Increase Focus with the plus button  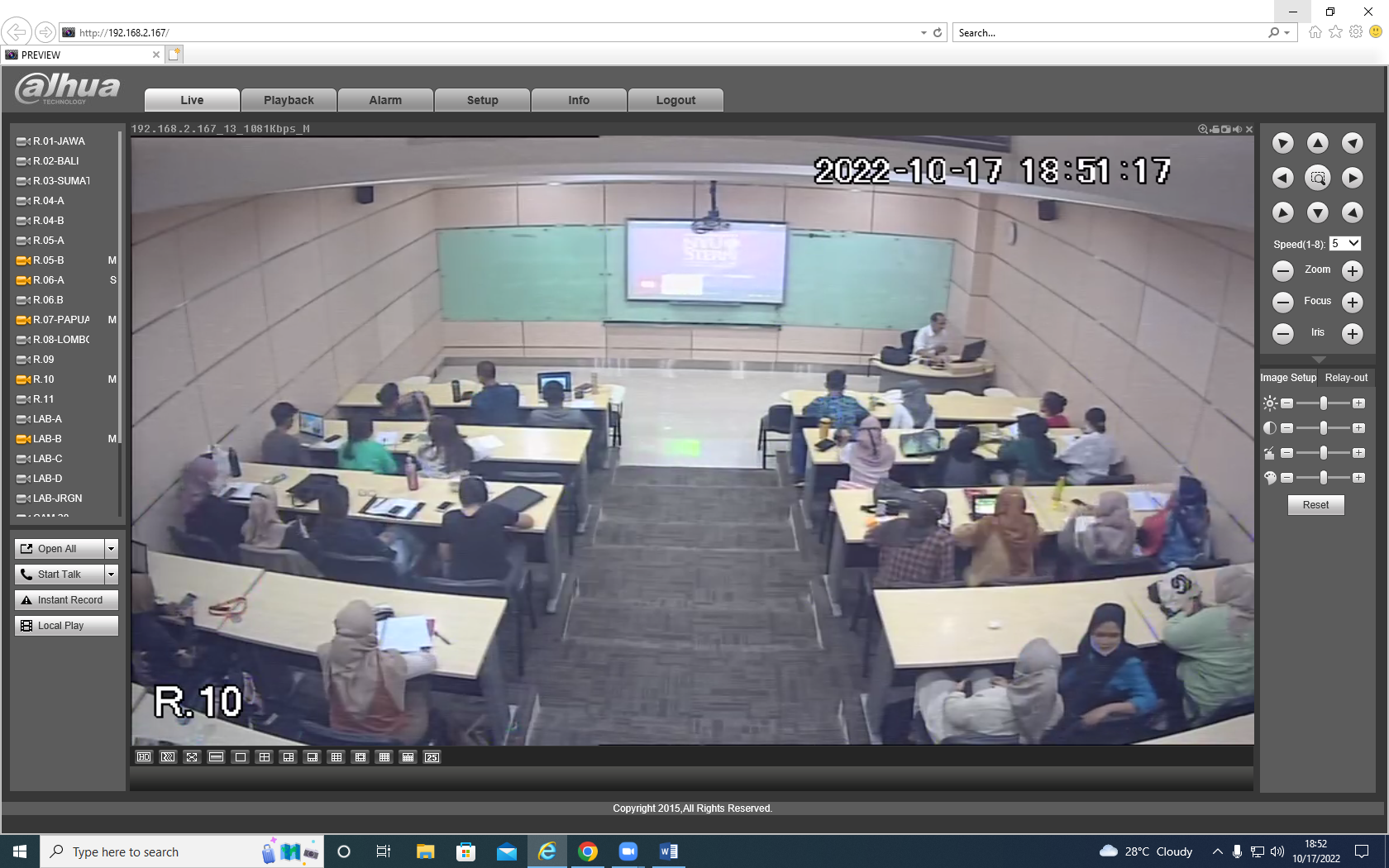[1352, 302]
